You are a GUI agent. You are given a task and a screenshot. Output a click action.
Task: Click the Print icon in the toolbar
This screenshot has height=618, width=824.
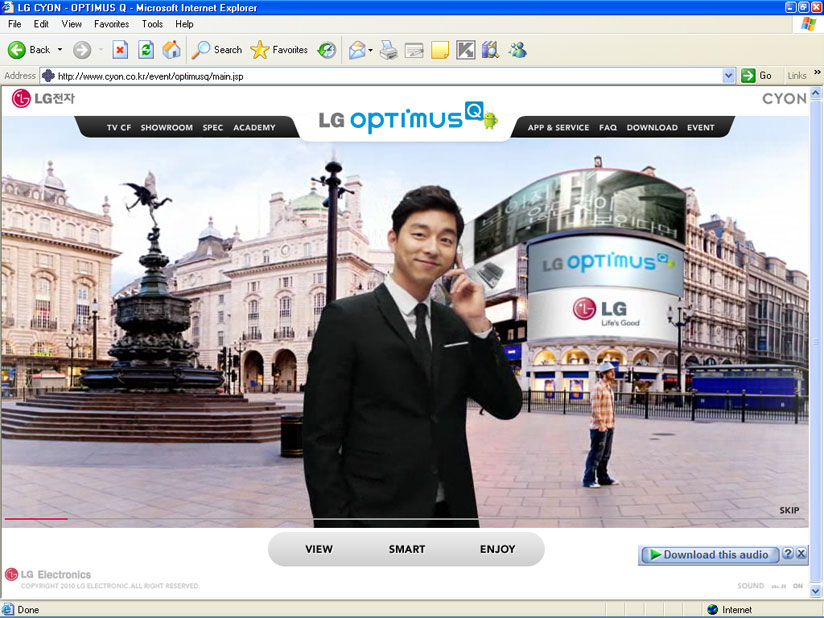coord(389,50)
